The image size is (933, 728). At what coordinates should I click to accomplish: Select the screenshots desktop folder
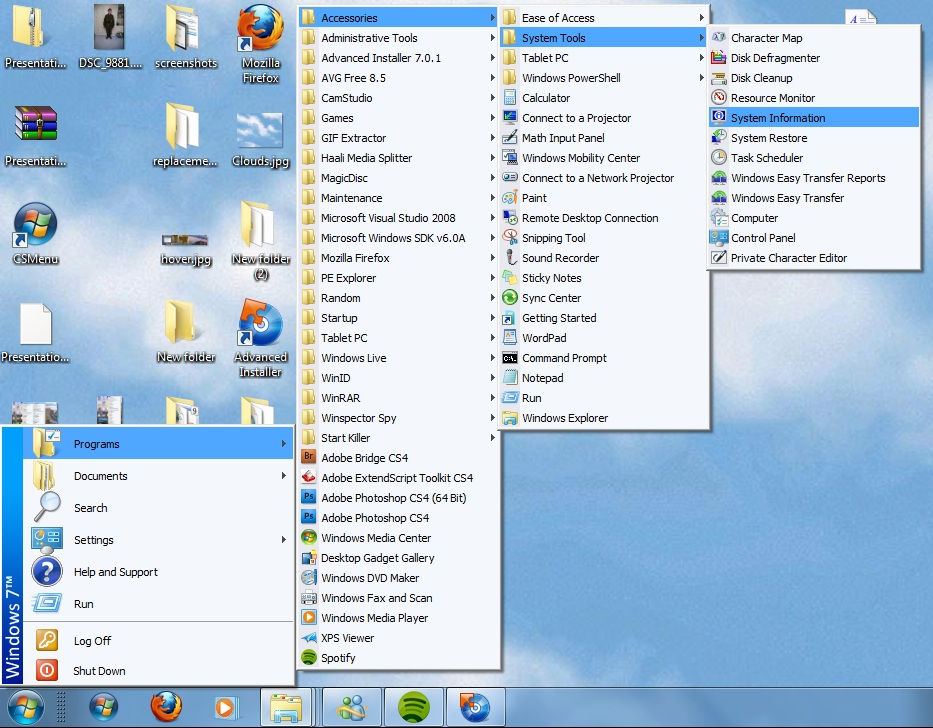pos(185,37)
